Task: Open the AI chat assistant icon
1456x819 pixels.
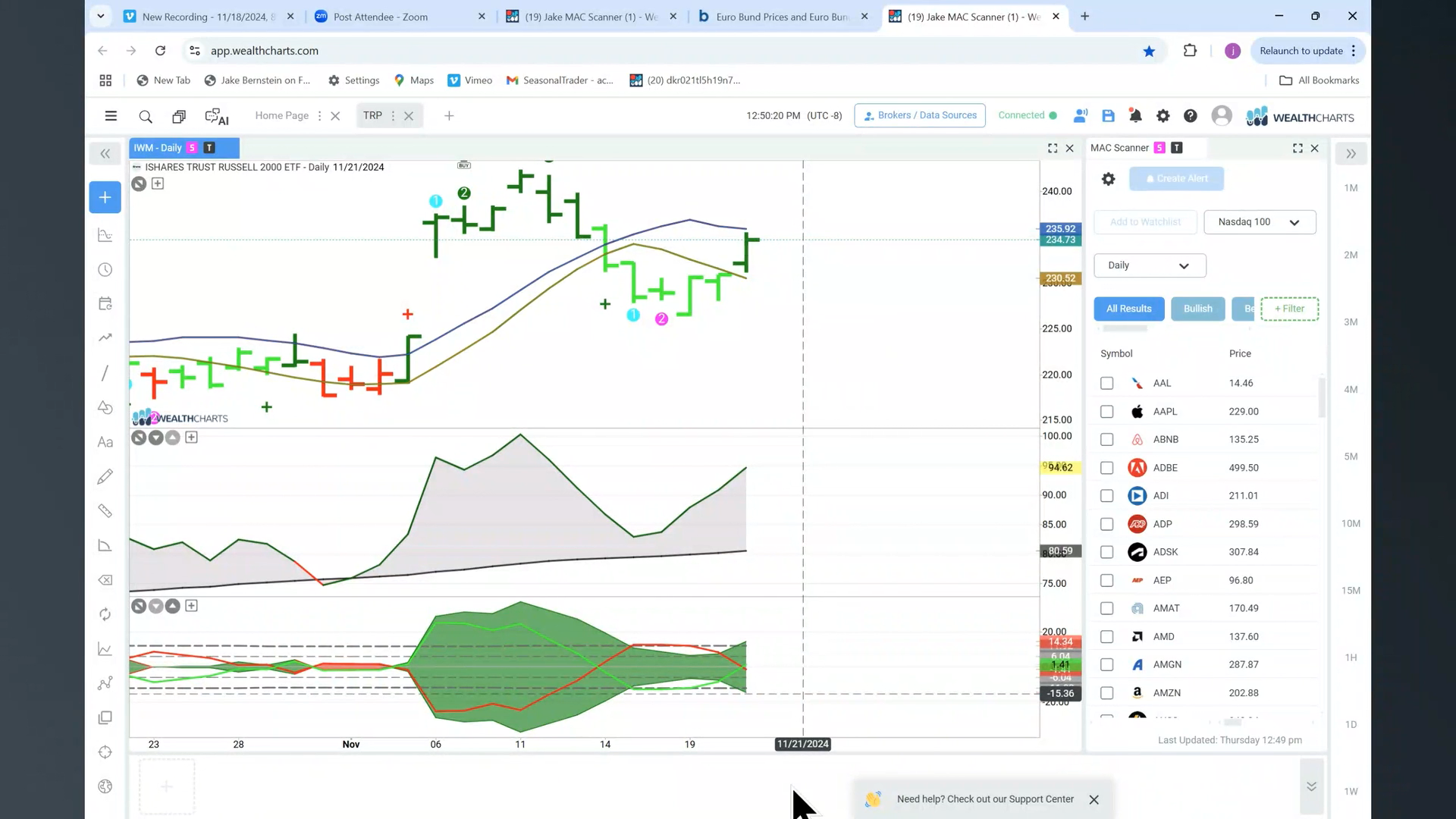Action: pos(217,117)
